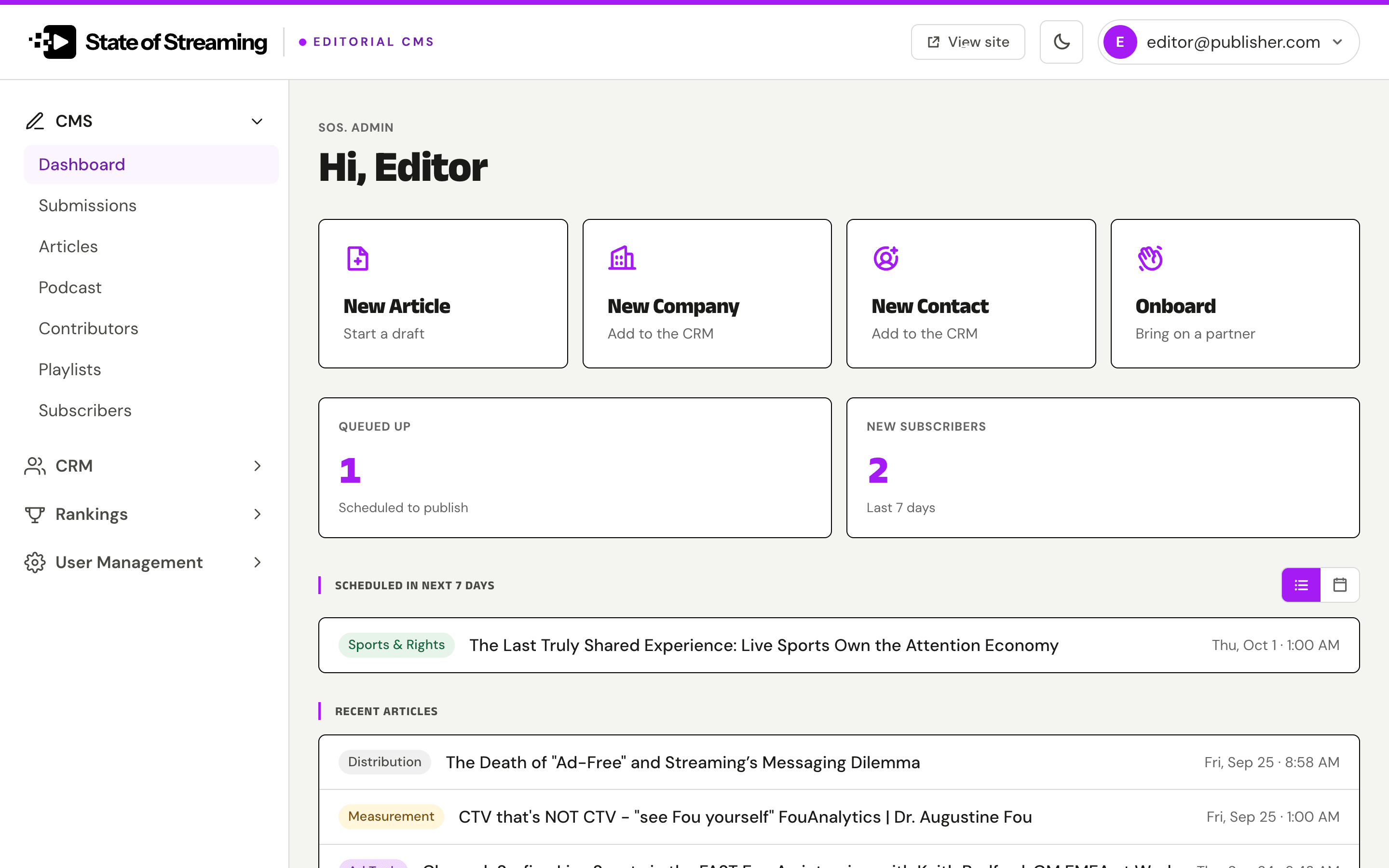The width and height of the screenshot is (1389, 868).
Task: Expand the User Management chevron
Action: tap(257, 563)
